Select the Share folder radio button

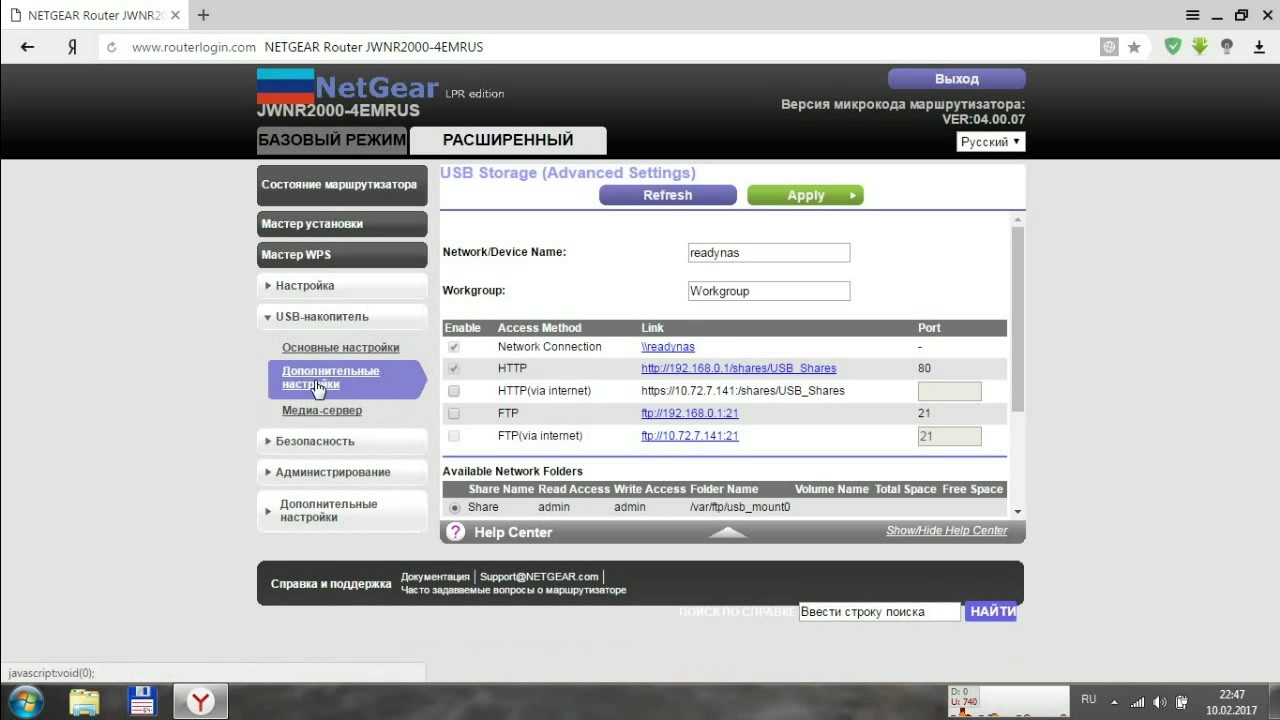click(x=455, y=508)
